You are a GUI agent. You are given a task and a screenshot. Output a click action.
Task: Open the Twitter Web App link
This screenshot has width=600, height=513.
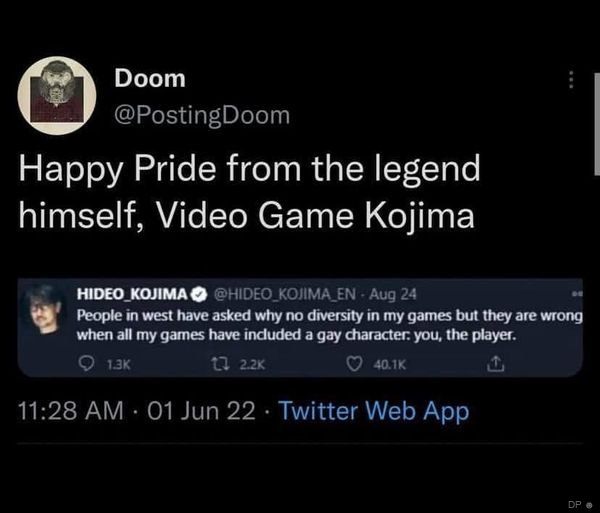pos(373,411)
